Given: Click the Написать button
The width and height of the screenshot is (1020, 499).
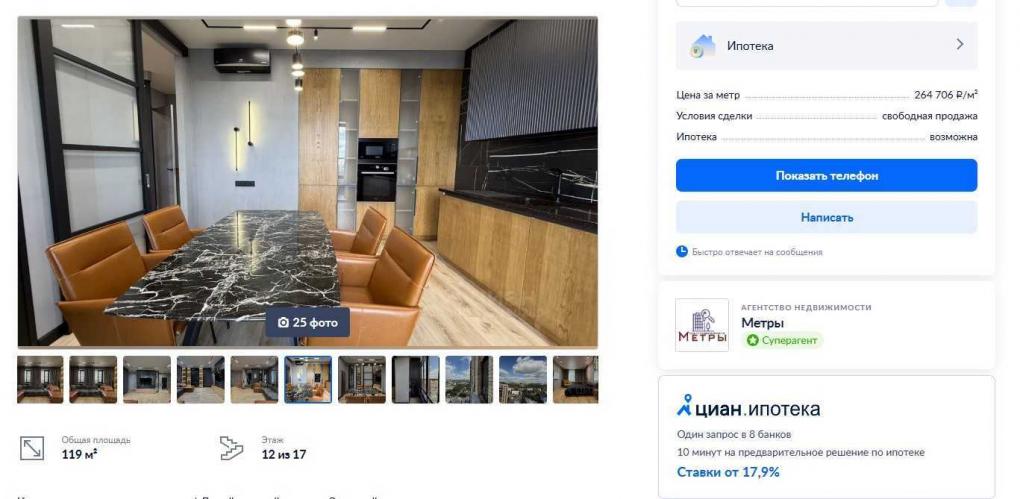Looking at the screenshot, I should point(826,217).
